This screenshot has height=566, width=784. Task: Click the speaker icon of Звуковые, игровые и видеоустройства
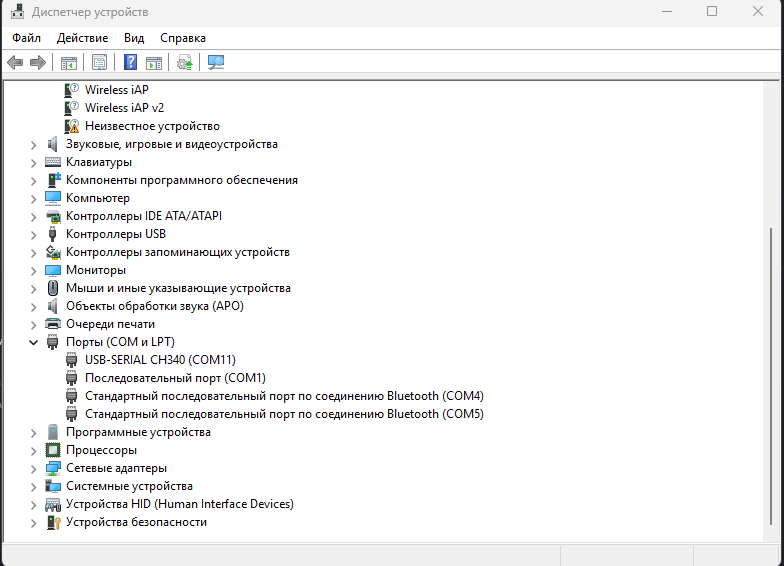(x=52, y=144)
